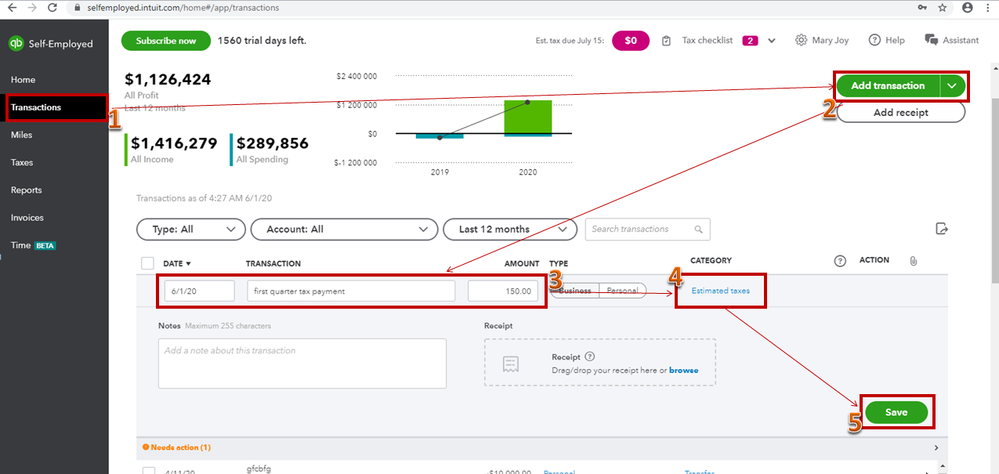Click the receipt placeholder icon in drop zone
The height and width of the screenshot is (474, 999).
[x=510, y=364]
